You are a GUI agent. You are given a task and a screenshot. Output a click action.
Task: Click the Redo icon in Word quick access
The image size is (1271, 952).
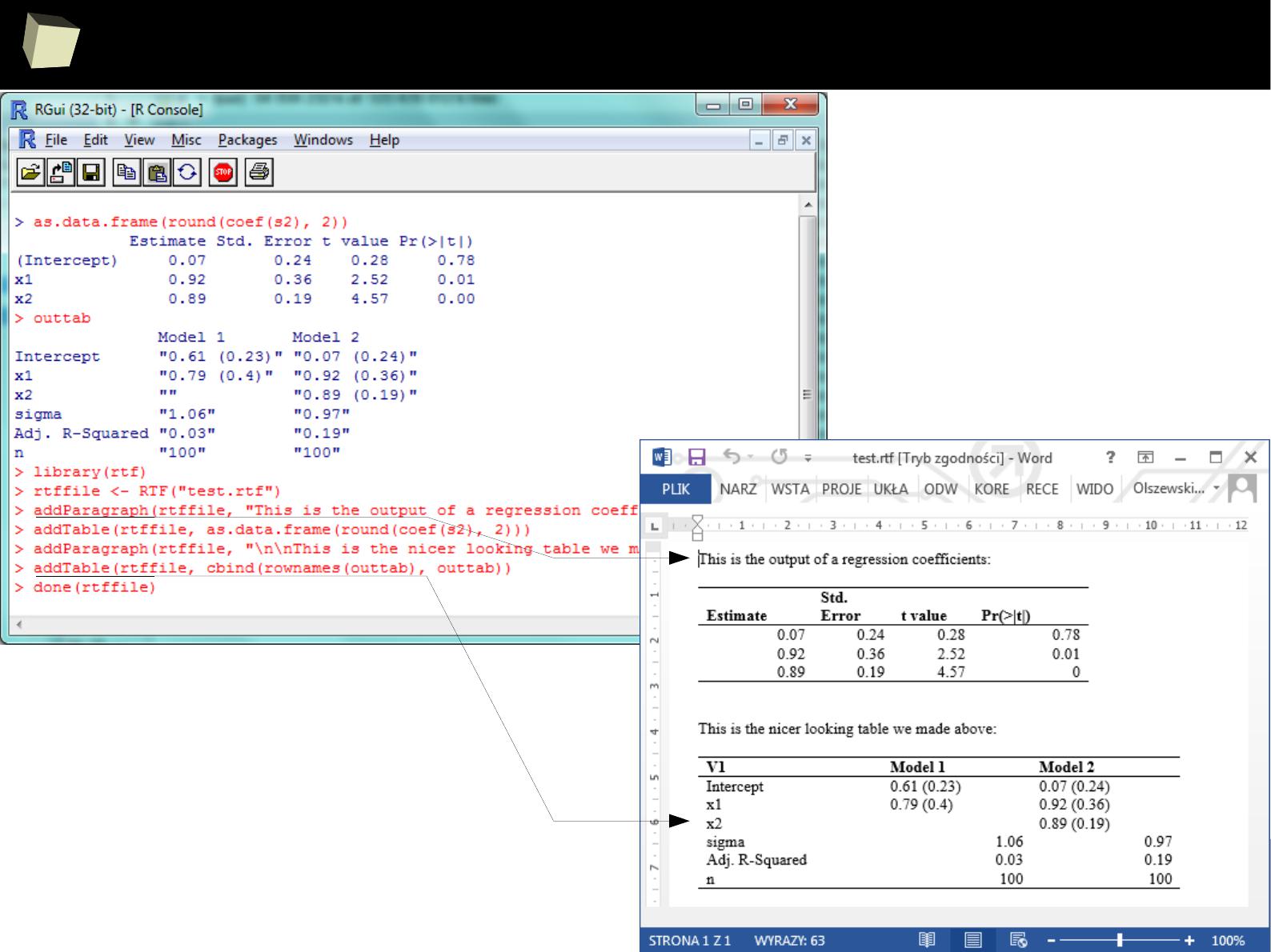click(x=780, y=456)
